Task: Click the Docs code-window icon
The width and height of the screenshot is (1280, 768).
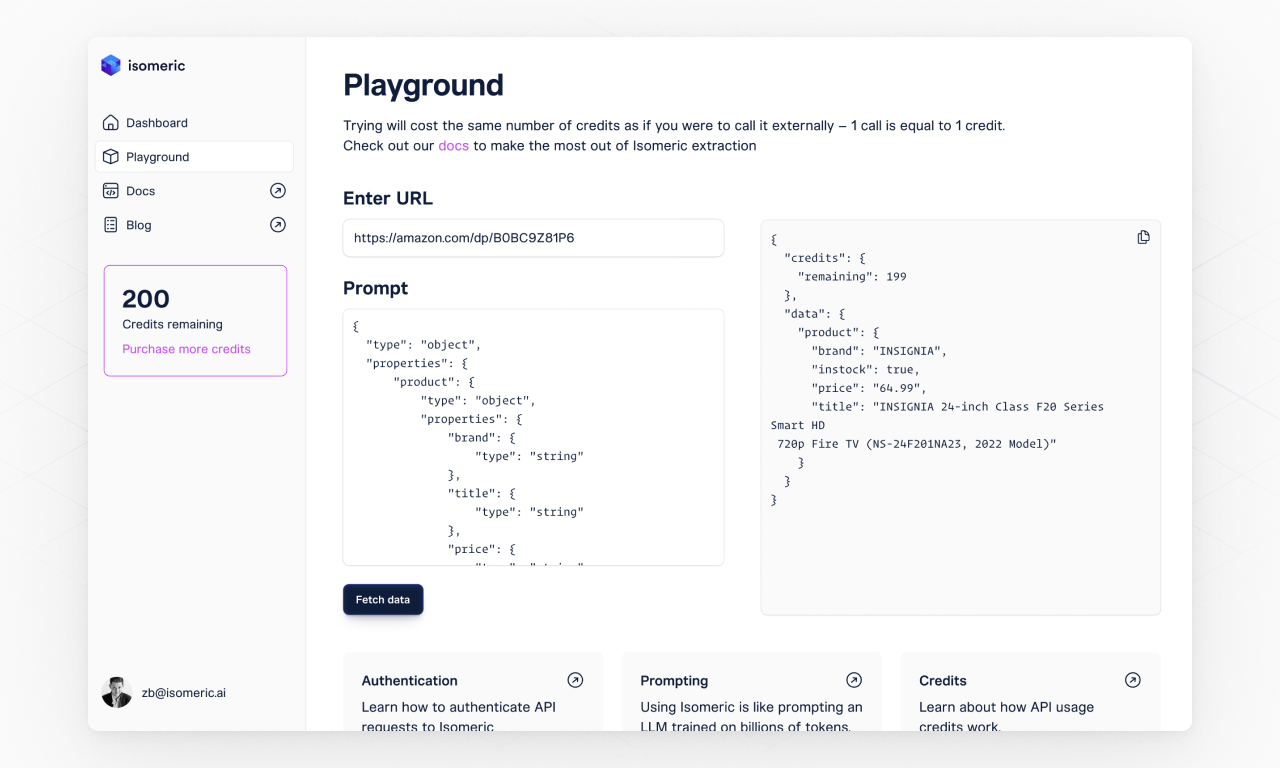Action: [111, 191]
